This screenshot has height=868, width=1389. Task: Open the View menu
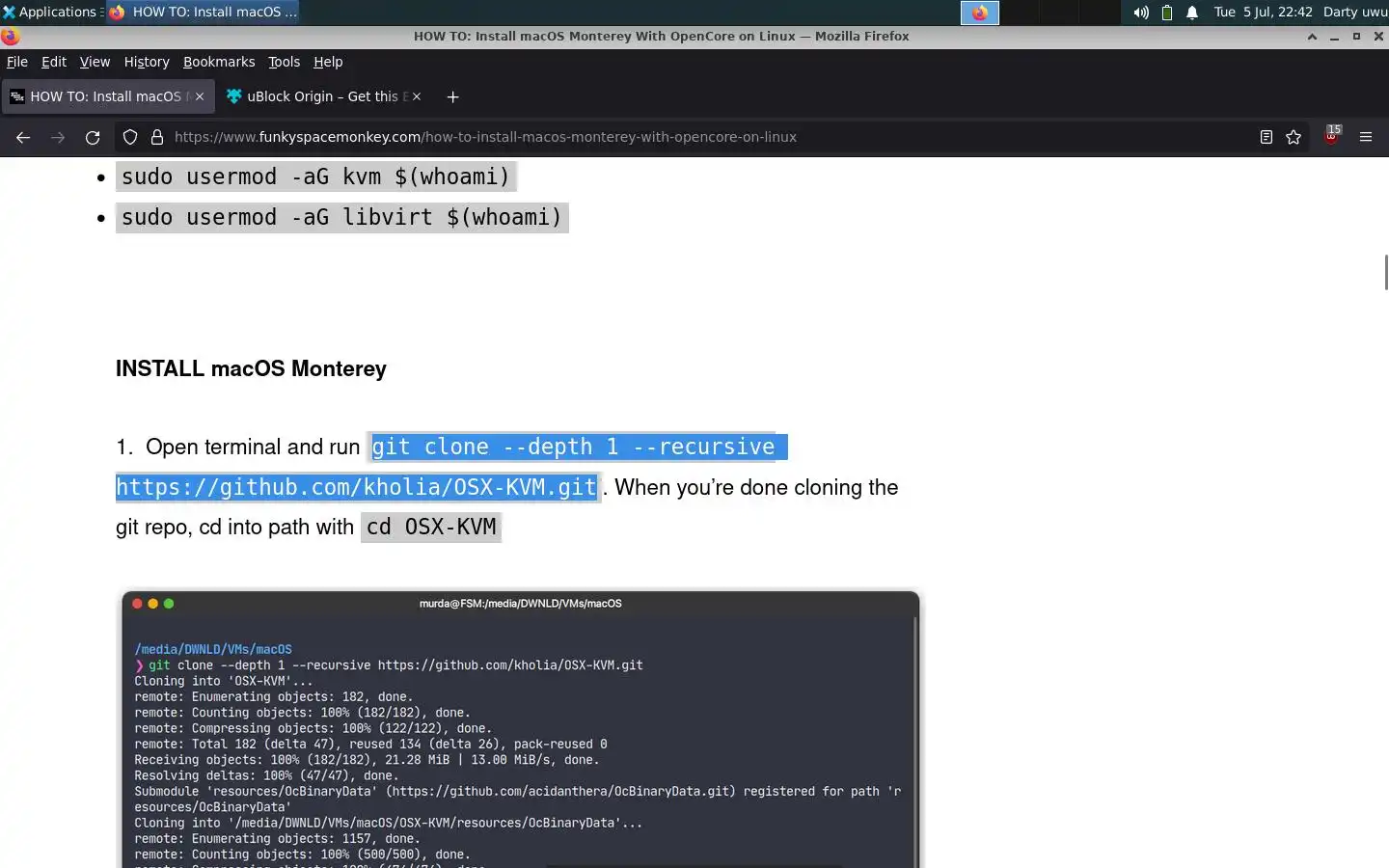click(95, 62)
